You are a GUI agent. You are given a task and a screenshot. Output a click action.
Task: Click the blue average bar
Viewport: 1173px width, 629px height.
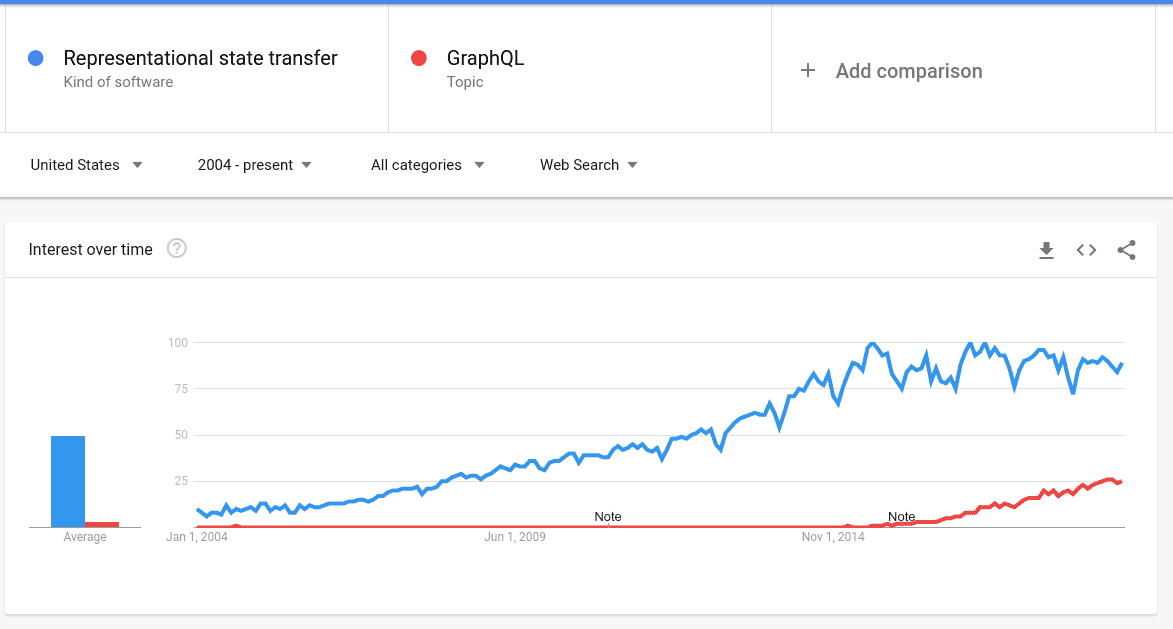coord(68,482)
